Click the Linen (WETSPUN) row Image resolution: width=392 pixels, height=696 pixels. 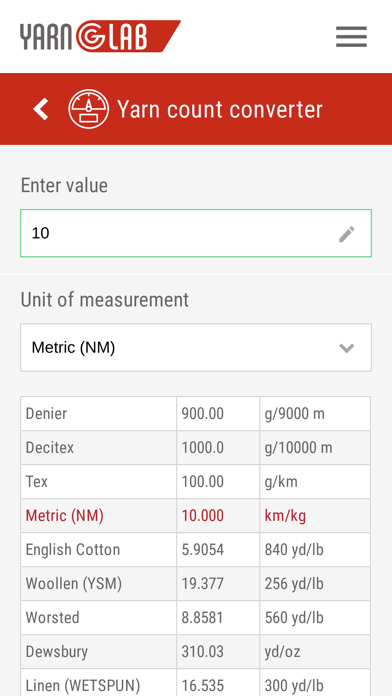[195, 683]
